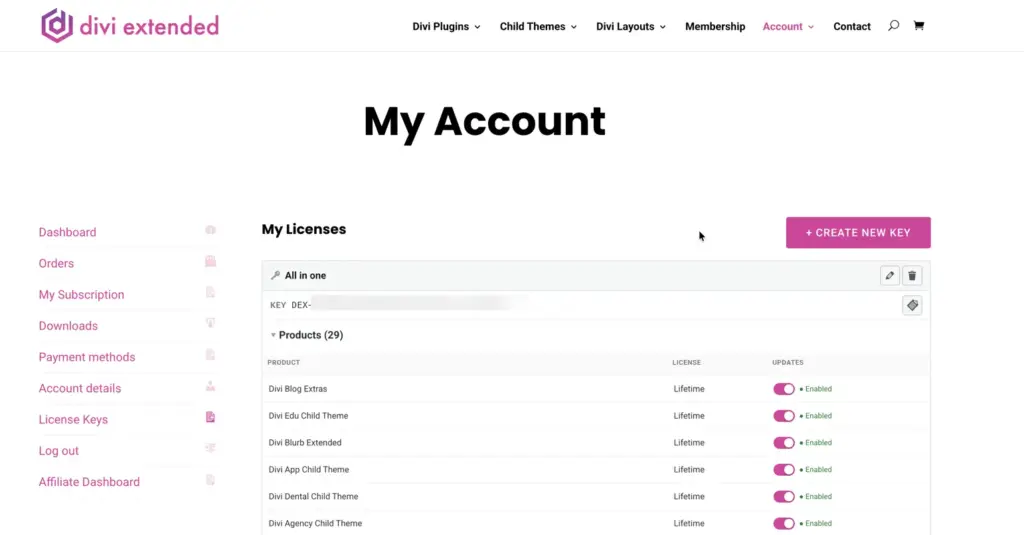Toggle updates for Divi Blurb Extended
Viewport: 1024px width, 535px height.
tap(784, 443)
